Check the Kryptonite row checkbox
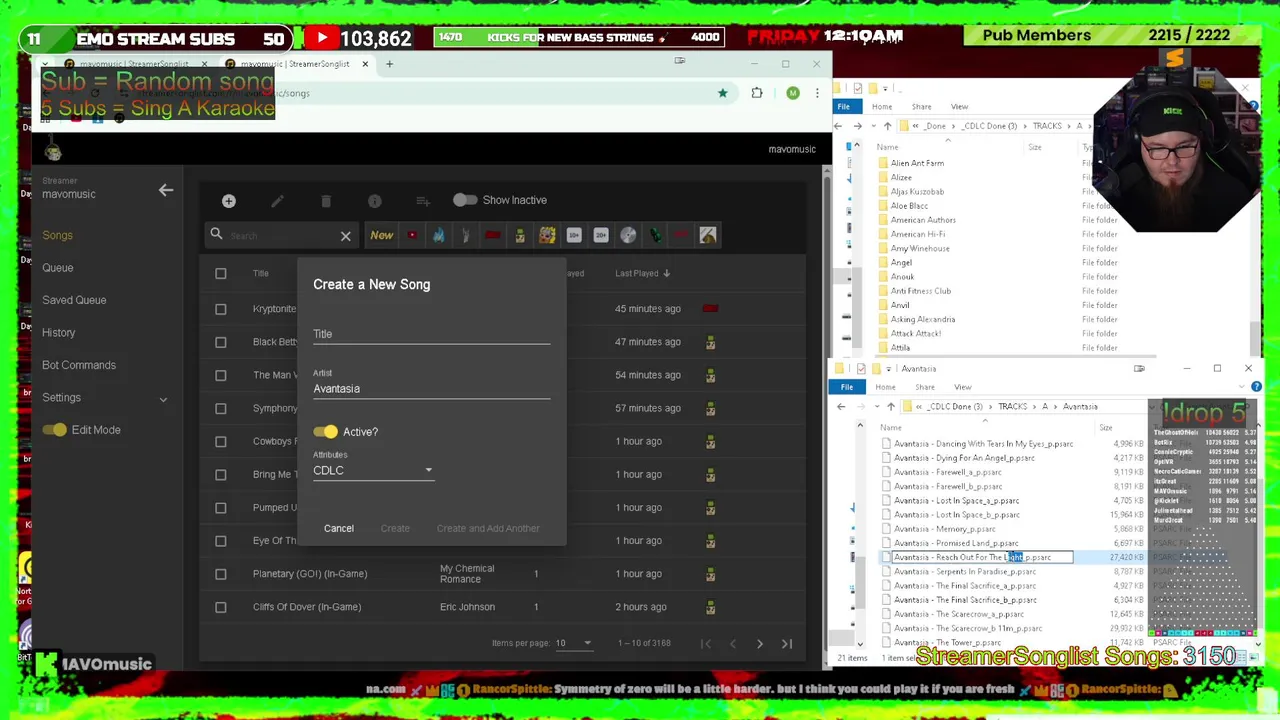 pyautogui.click(x=221, y=309)
